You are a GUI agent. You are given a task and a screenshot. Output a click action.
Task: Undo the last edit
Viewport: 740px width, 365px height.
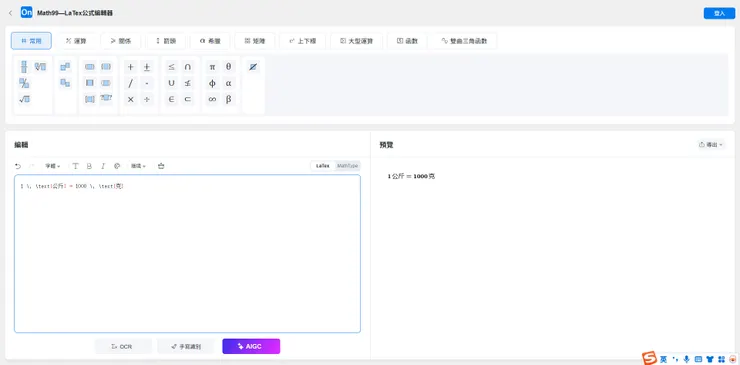(18, 166)
